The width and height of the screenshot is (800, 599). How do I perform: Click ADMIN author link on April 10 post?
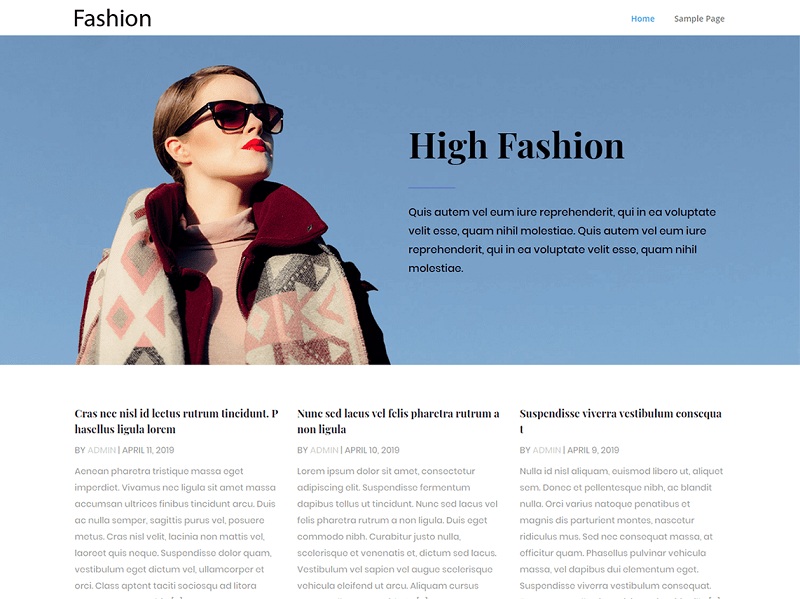click(324, 450)
